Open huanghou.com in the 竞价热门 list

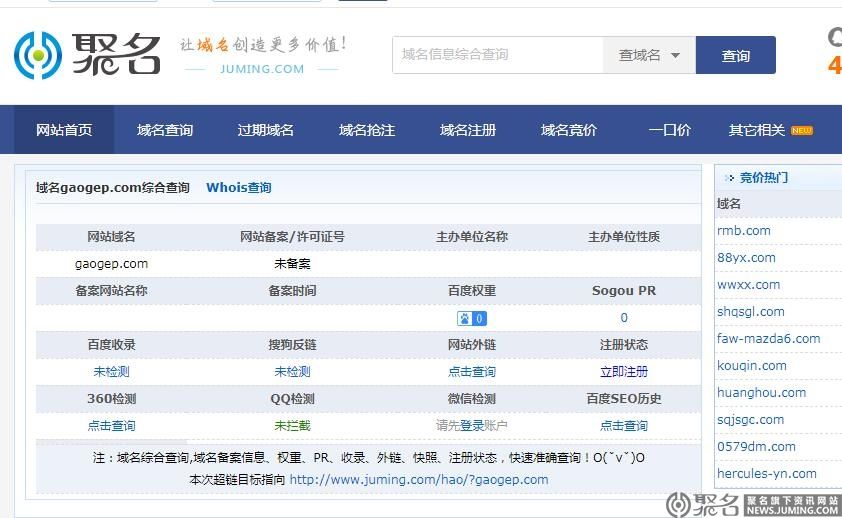761,392
